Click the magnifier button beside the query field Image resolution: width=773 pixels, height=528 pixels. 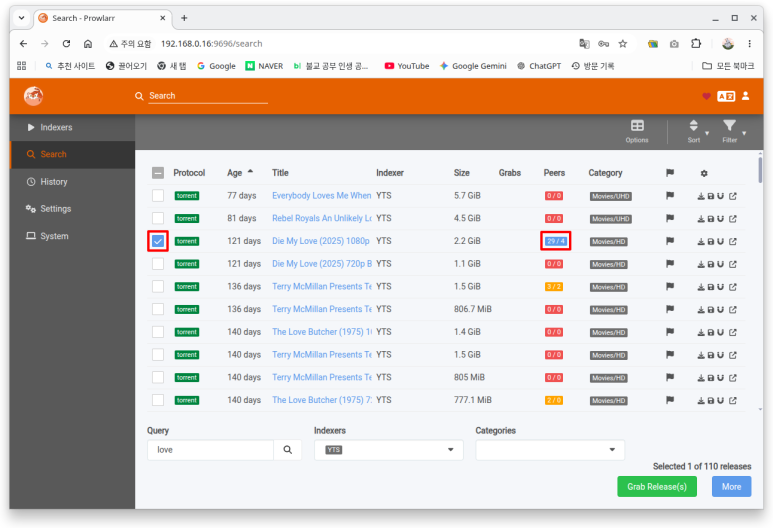pos(287,450)
